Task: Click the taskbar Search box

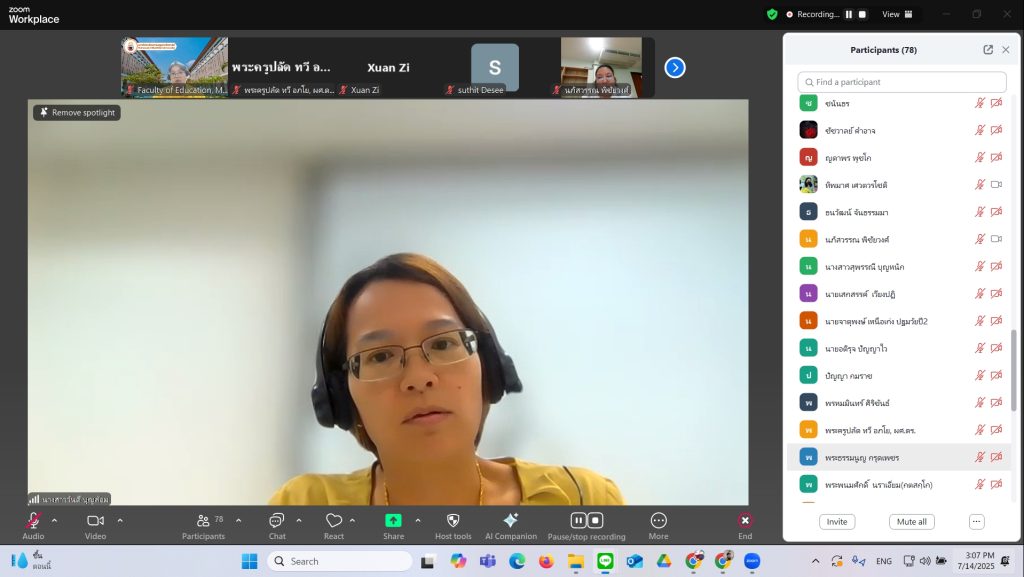Action: 340,561
